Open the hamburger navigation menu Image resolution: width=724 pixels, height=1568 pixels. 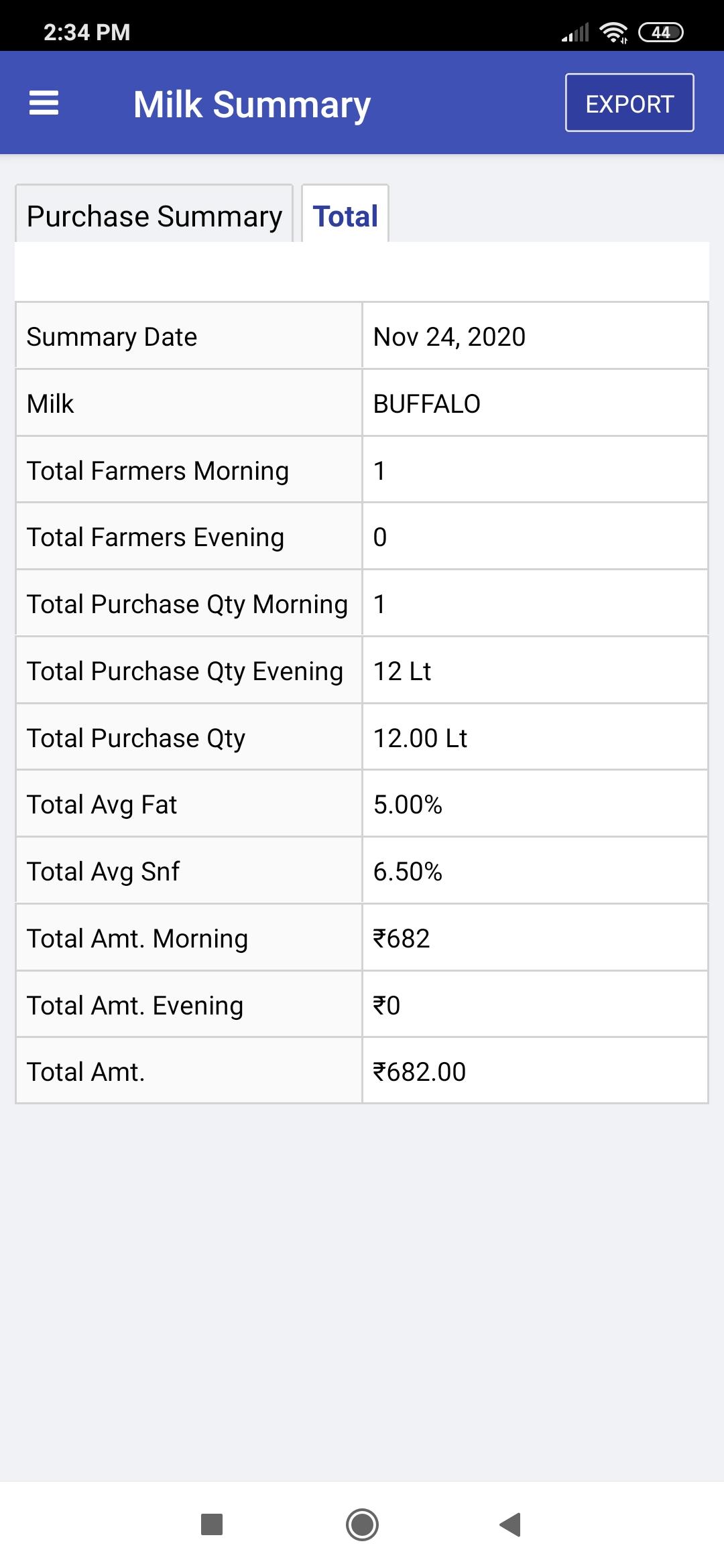click(44, 103)
